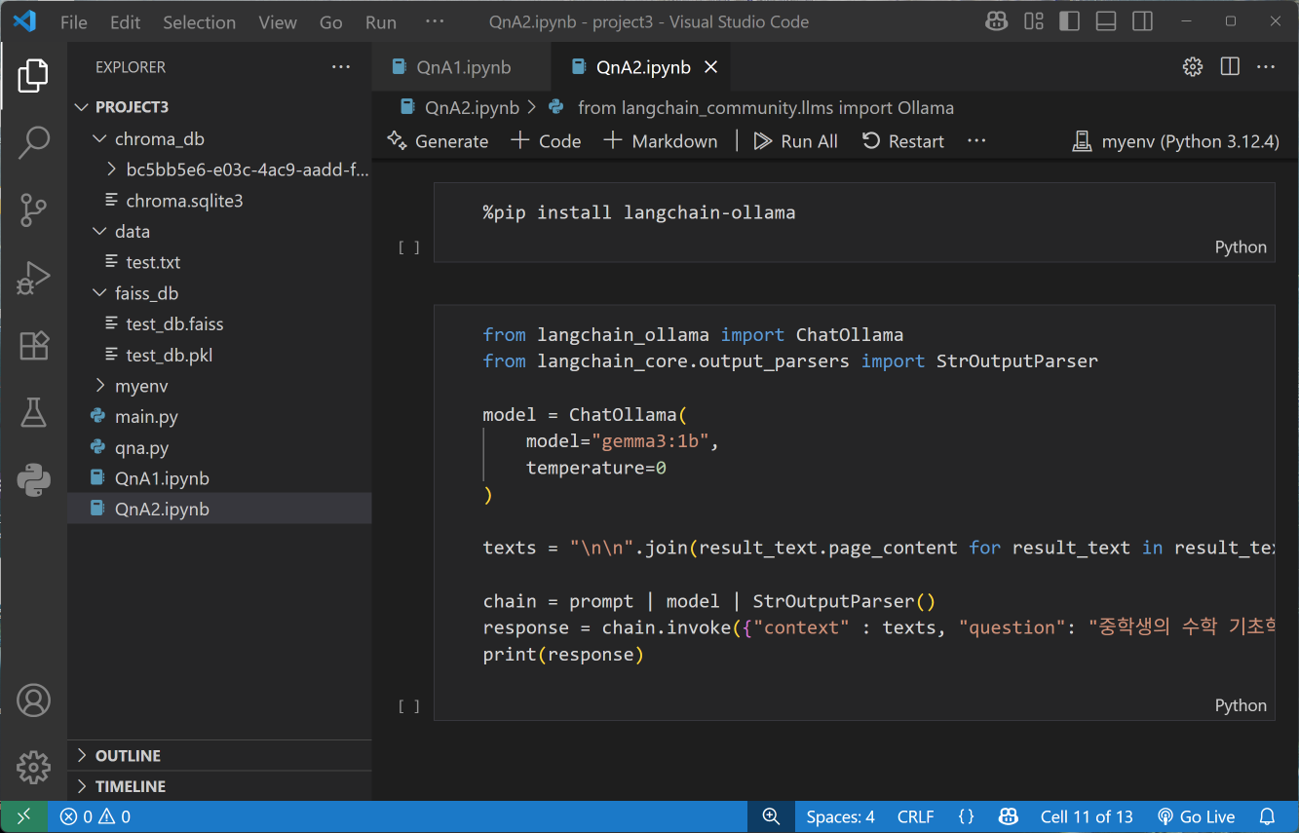Open the Extensions view icon
The image size is (1299, 833).
pos(33,345)
